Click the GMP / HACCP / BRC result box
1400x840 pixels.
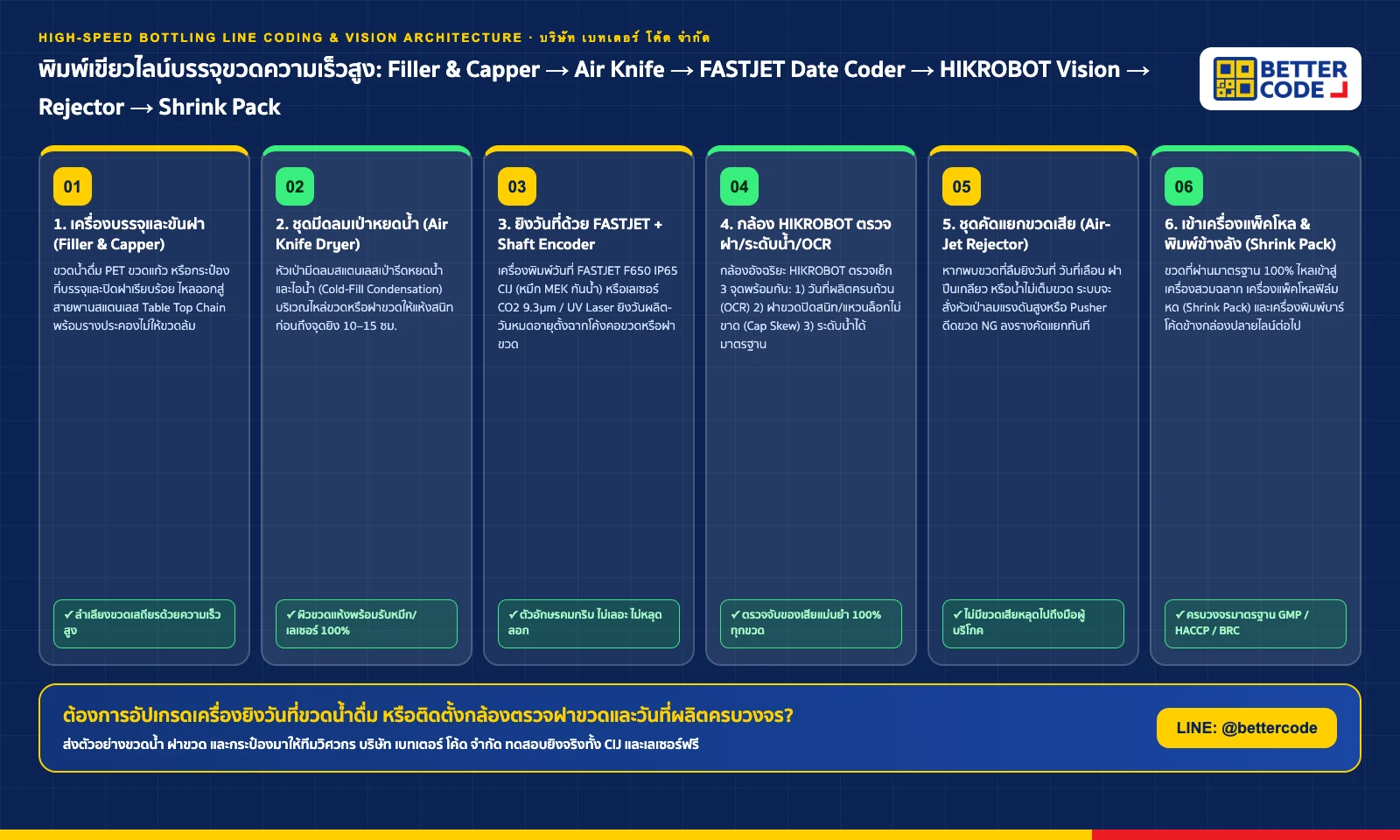click(x=1256, y=624)
